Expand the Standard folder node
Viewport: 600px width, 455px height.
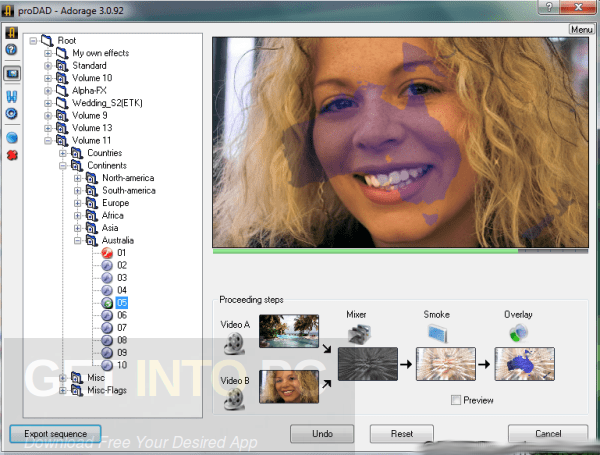[x=48, y=65]
